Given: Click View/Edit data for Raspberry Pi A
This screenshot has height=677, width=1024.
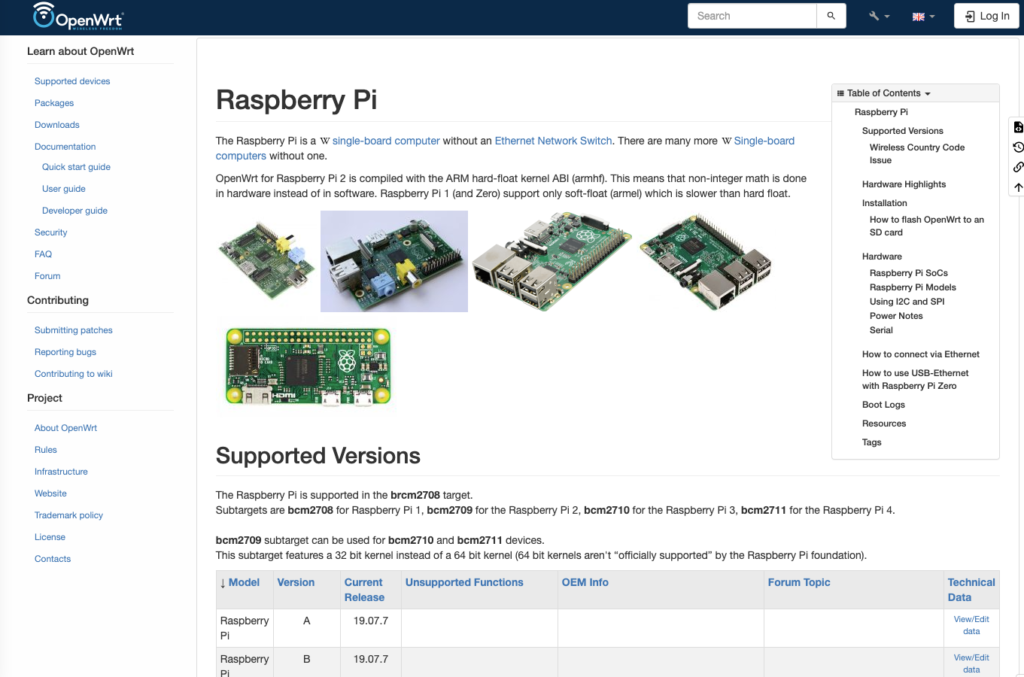Looking at the screenshot, I should (971, 626).
